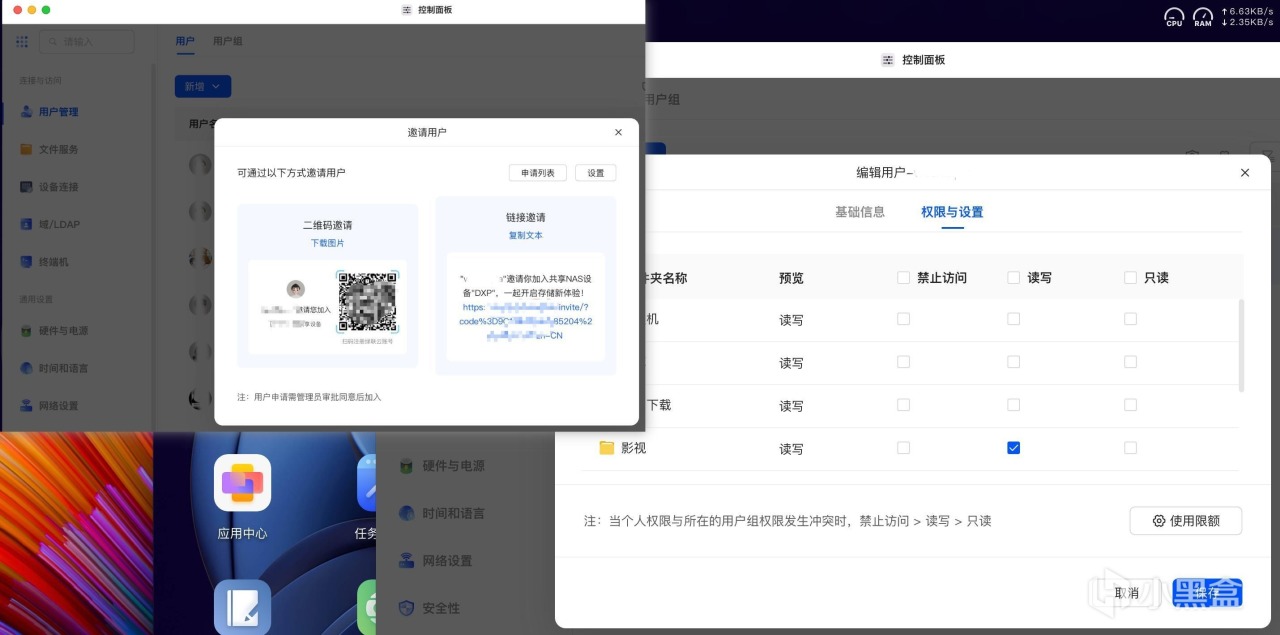
Task: Click the 网络设置 icon in left window sidebar
Action: pyautogui.click(x=27, y=406)
